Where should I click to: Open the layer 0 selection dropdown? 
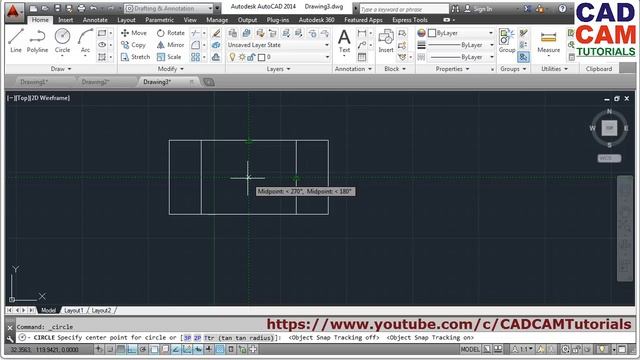click(x=278, y=57)
